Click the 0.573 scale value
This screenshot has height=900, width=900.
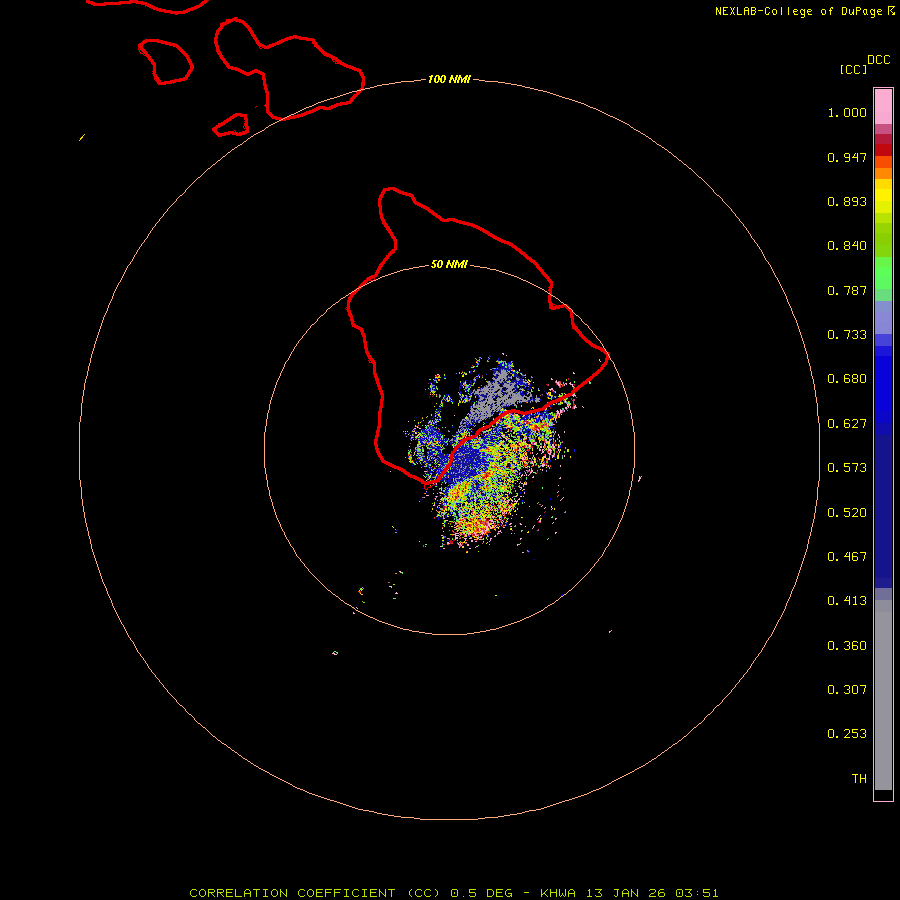847,468
